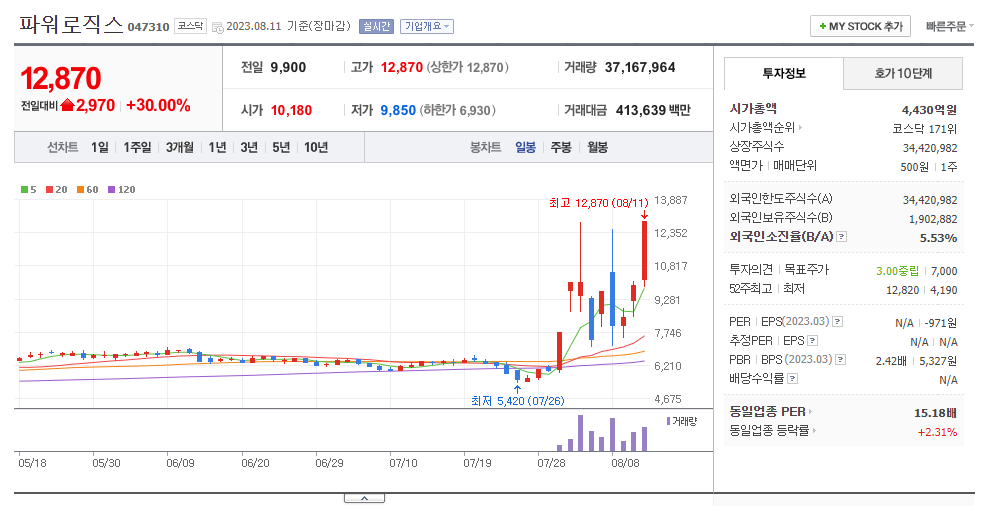The height and width of the screenshot is (506, 991).
Task: Click the stock code 047310
Action: point(149,27)
